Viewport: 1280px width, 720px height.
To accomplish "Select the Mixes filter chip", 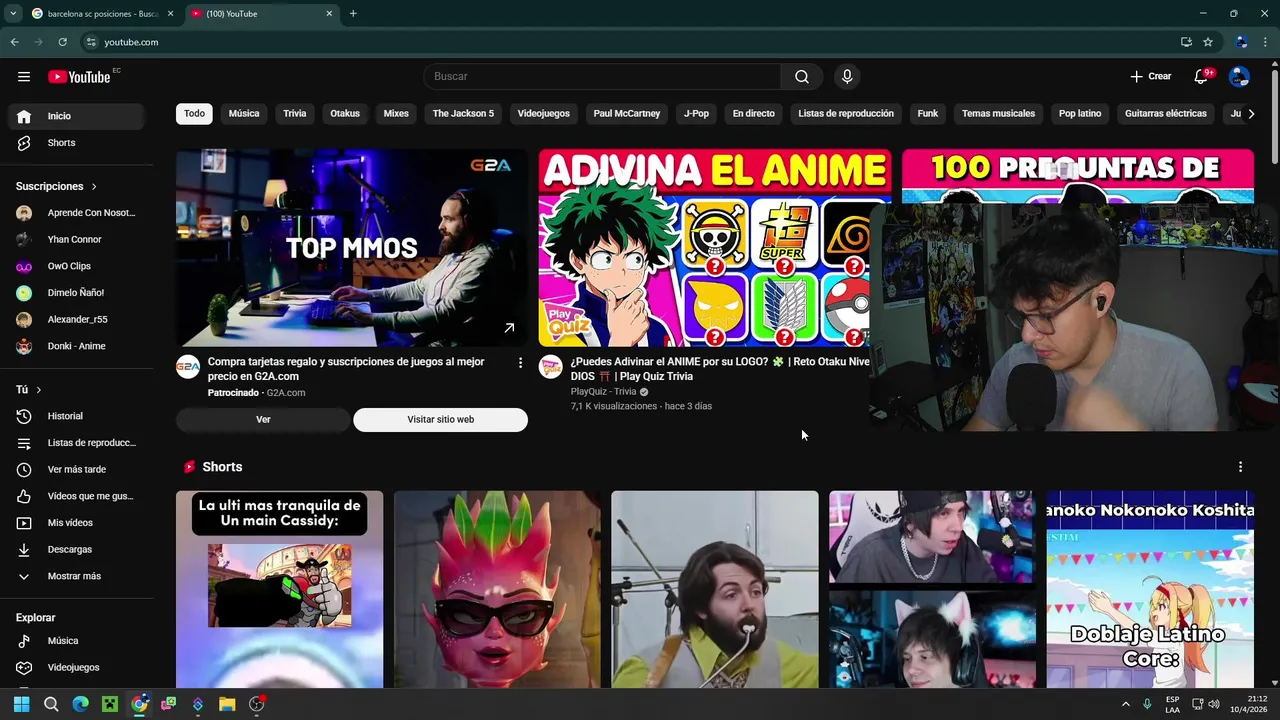I will tap(396, 114).
